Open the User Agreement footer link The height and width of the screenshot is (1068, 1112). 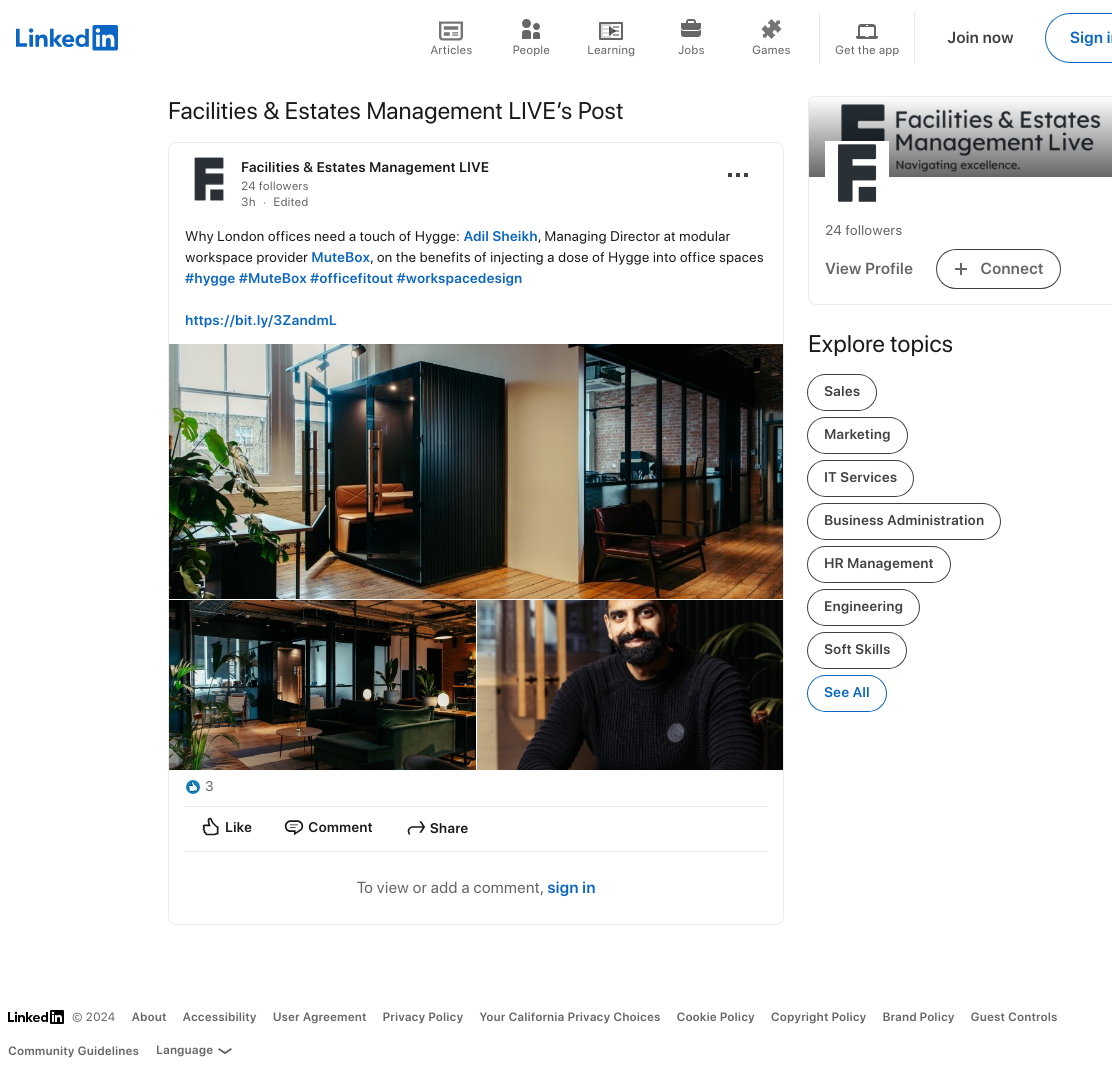tap(319, 1017)
